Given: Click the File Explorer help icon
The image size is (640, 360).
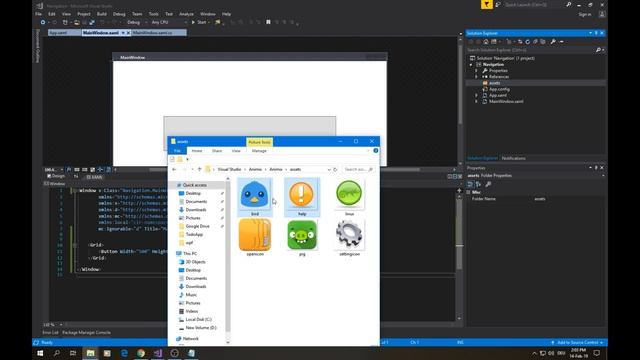Looking at the screenshot, I should point(376,151).
